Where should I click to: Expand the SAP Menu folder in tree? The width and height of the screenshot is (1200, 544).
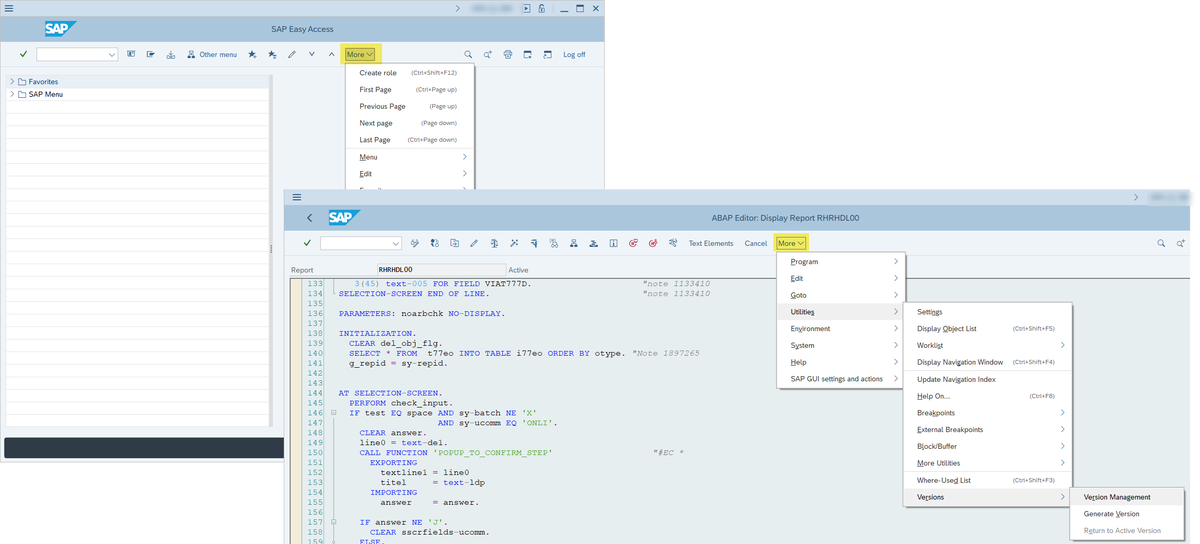pos(12,94)
